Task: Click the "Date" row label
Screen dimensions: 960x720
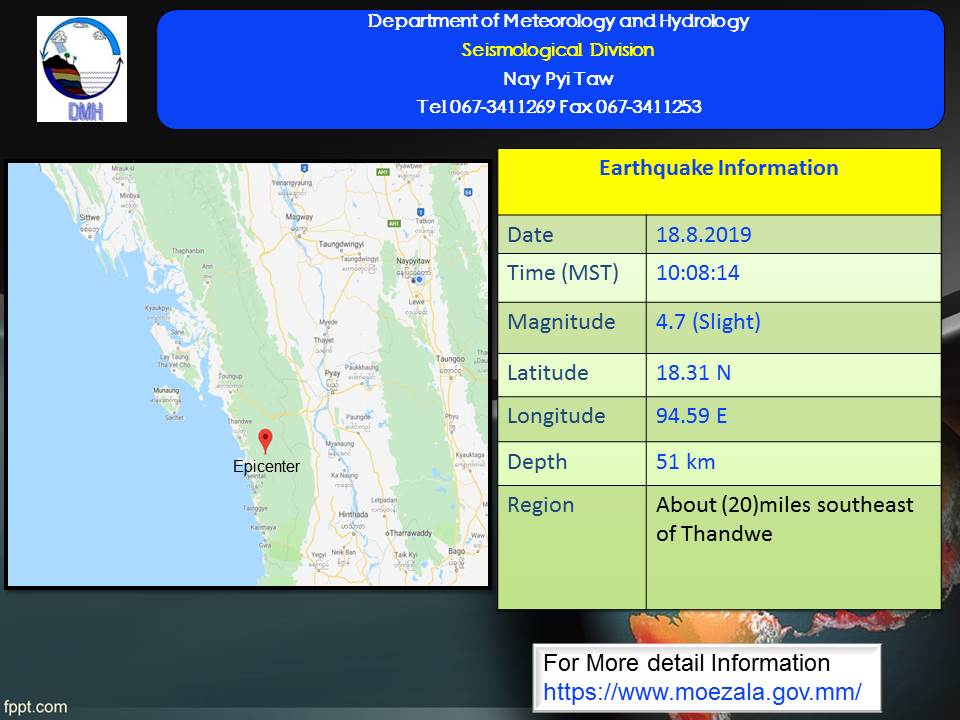Action: click(530, 234)
